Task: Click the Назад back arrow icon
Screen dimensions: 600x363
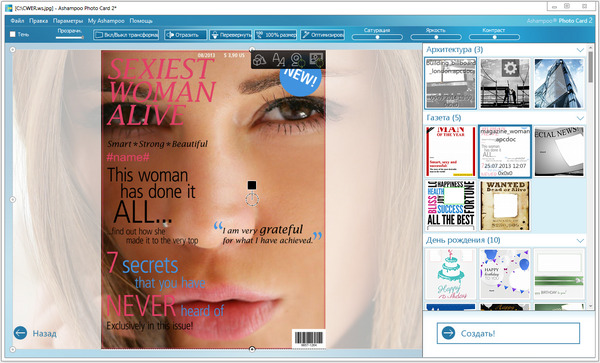Action: [20, 333]
